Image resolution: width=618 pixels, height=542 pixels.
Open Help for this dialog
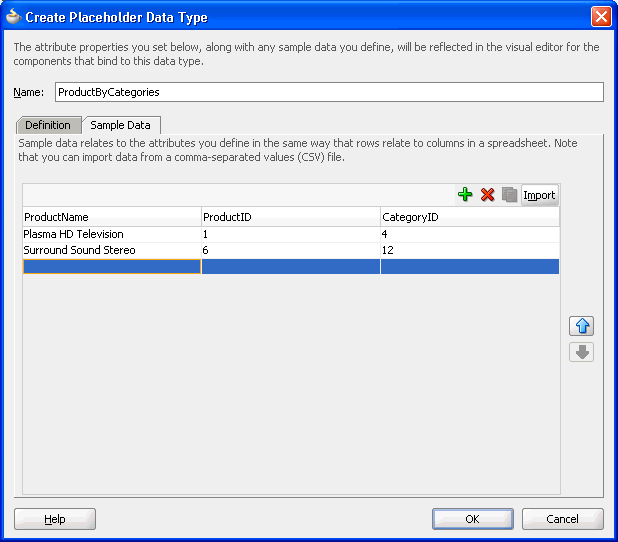click(x=55, y=519)
